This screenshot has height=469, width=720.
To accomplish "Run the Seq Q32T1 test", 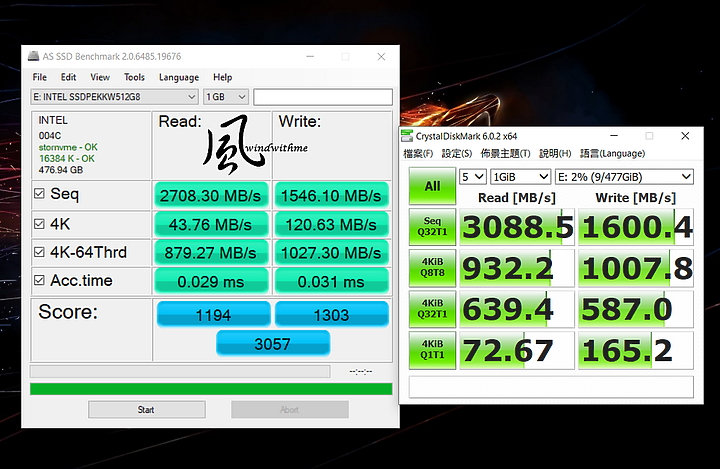I will tap(432, 227).
